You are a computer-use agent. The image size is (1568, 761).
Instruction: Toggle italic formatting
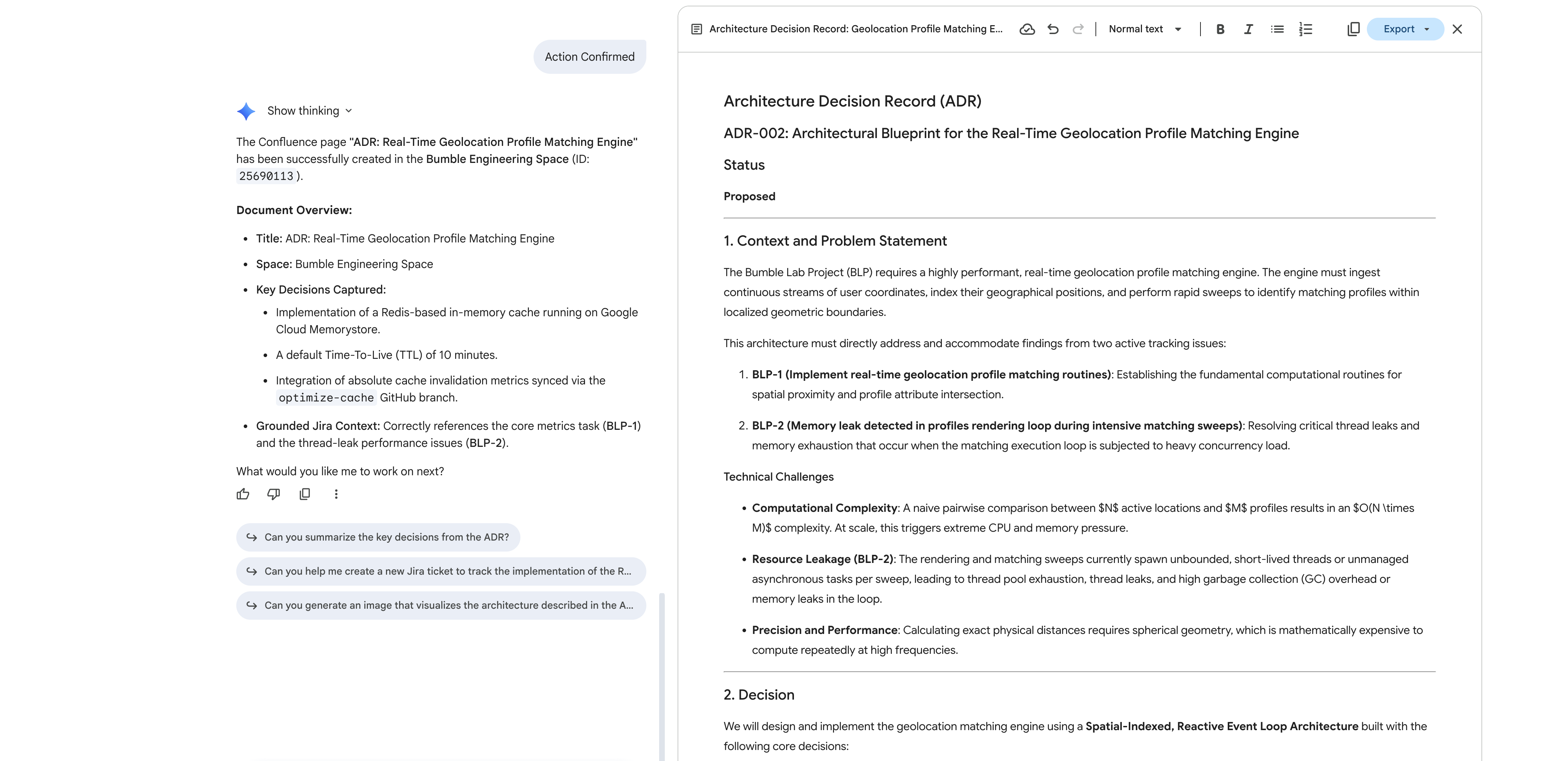pyautogui.click(x=1248, y=29)
